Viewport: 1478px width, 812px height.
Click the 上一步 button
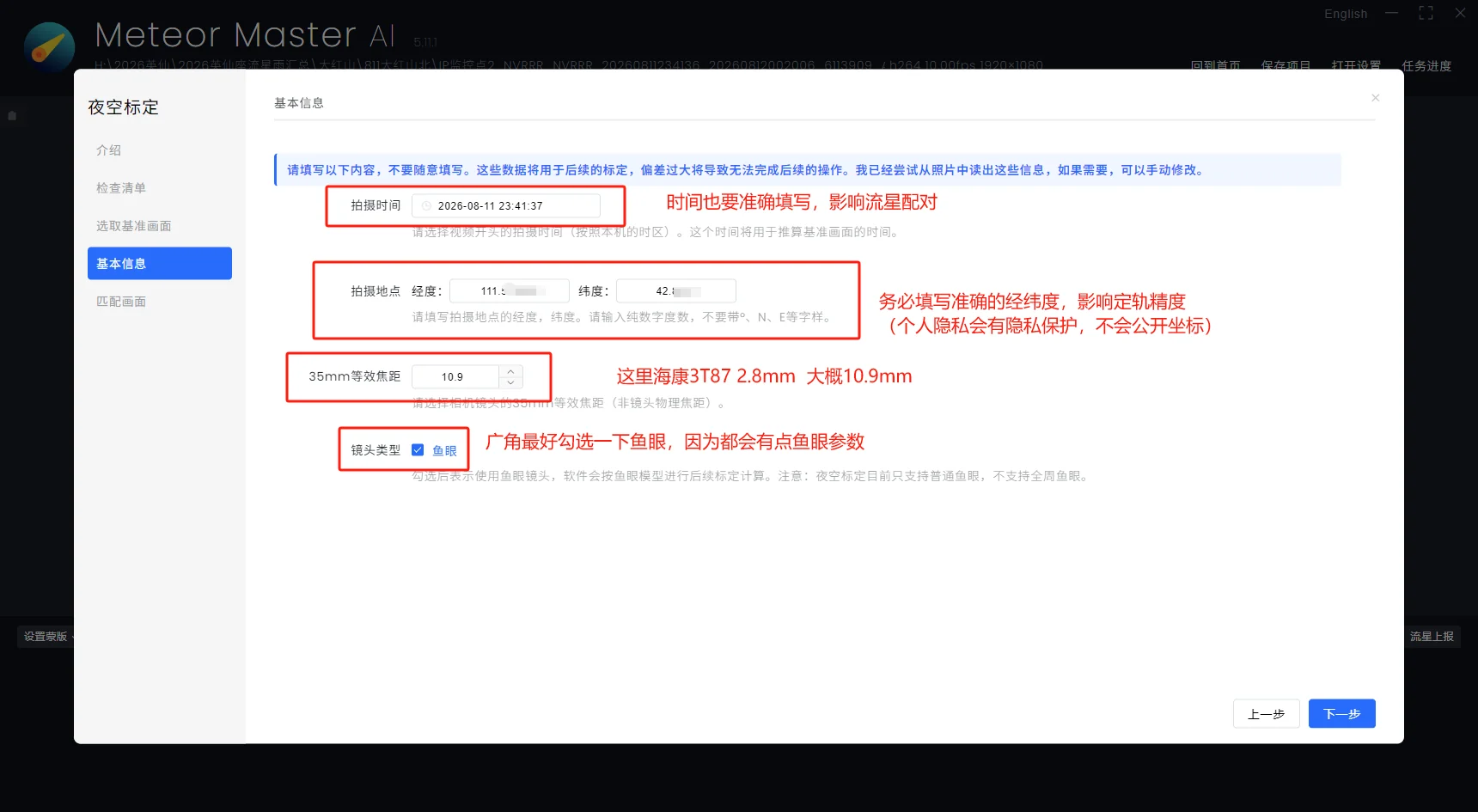click(1266, 714)
